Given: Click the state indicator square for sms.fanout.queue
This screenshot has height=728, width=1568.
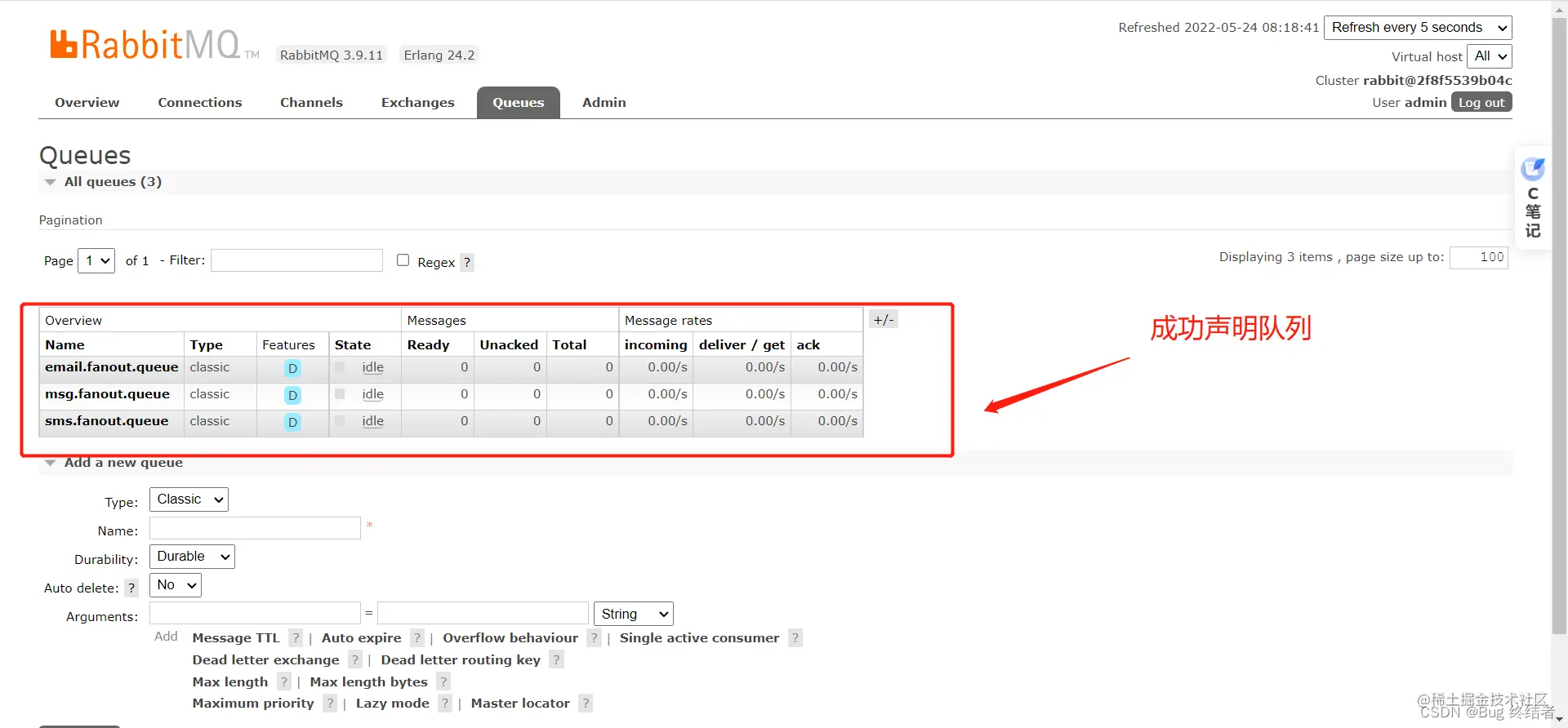Looking at the screenshot, I should pyautogui.click(x=340, y=421).
